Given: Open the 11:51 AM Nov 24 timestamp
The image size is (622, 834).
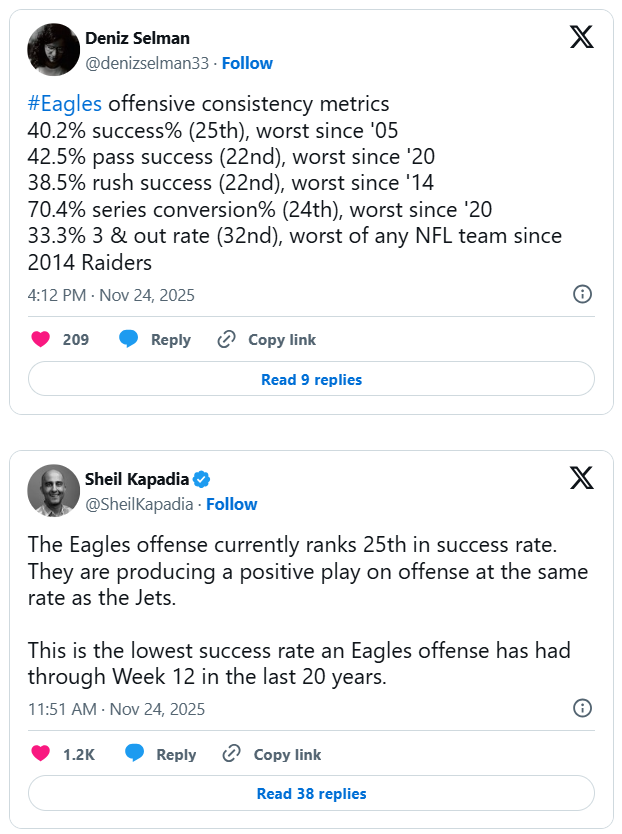Looking at the screenshot, I should click(x=116, y=709).
